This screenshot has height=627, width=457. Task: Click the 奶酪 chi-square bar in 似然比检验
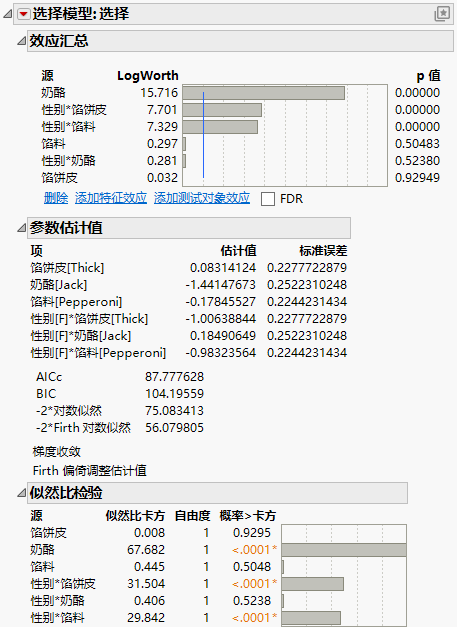[x=344, y=550]
